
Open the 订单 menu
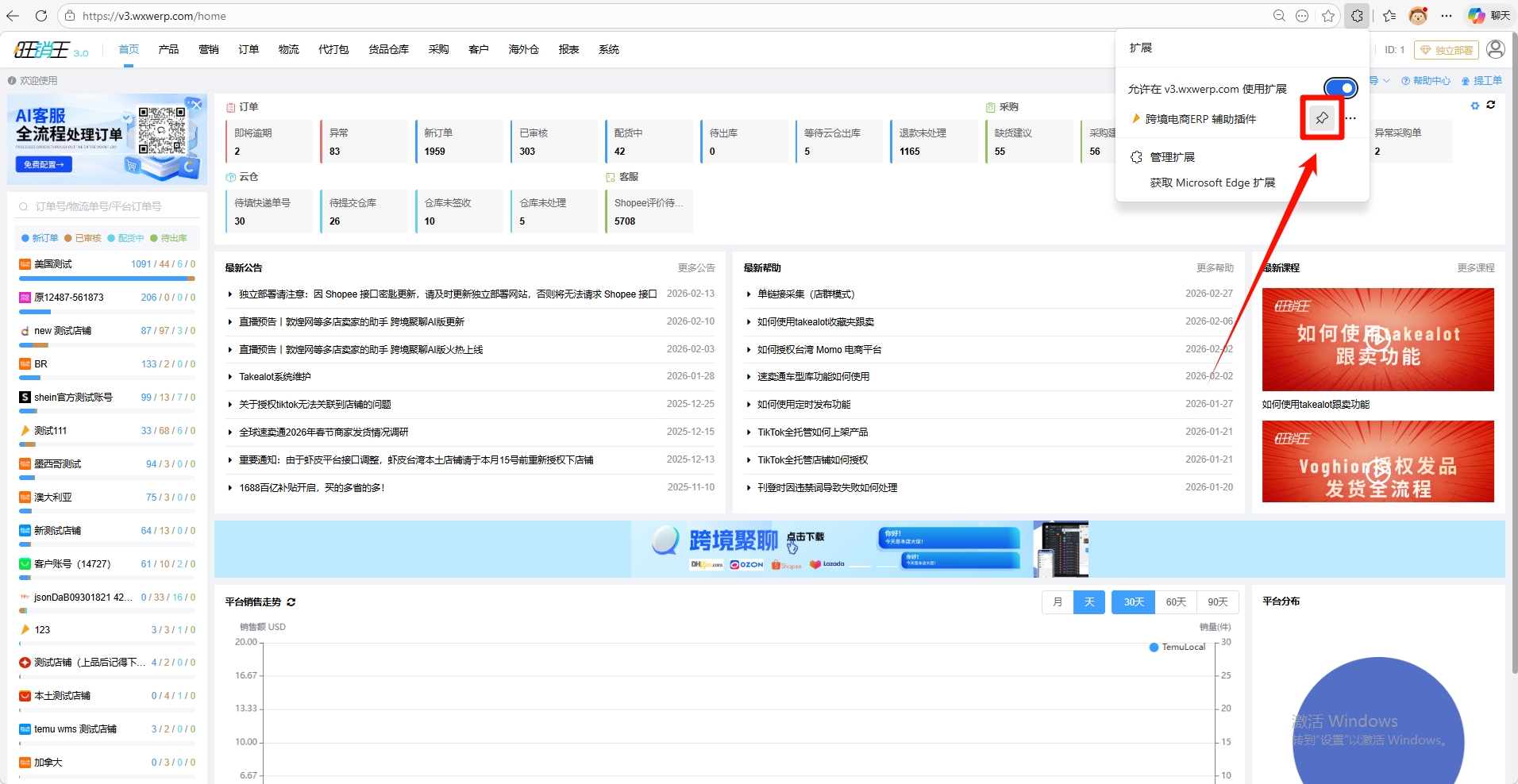tap(249, 49)
